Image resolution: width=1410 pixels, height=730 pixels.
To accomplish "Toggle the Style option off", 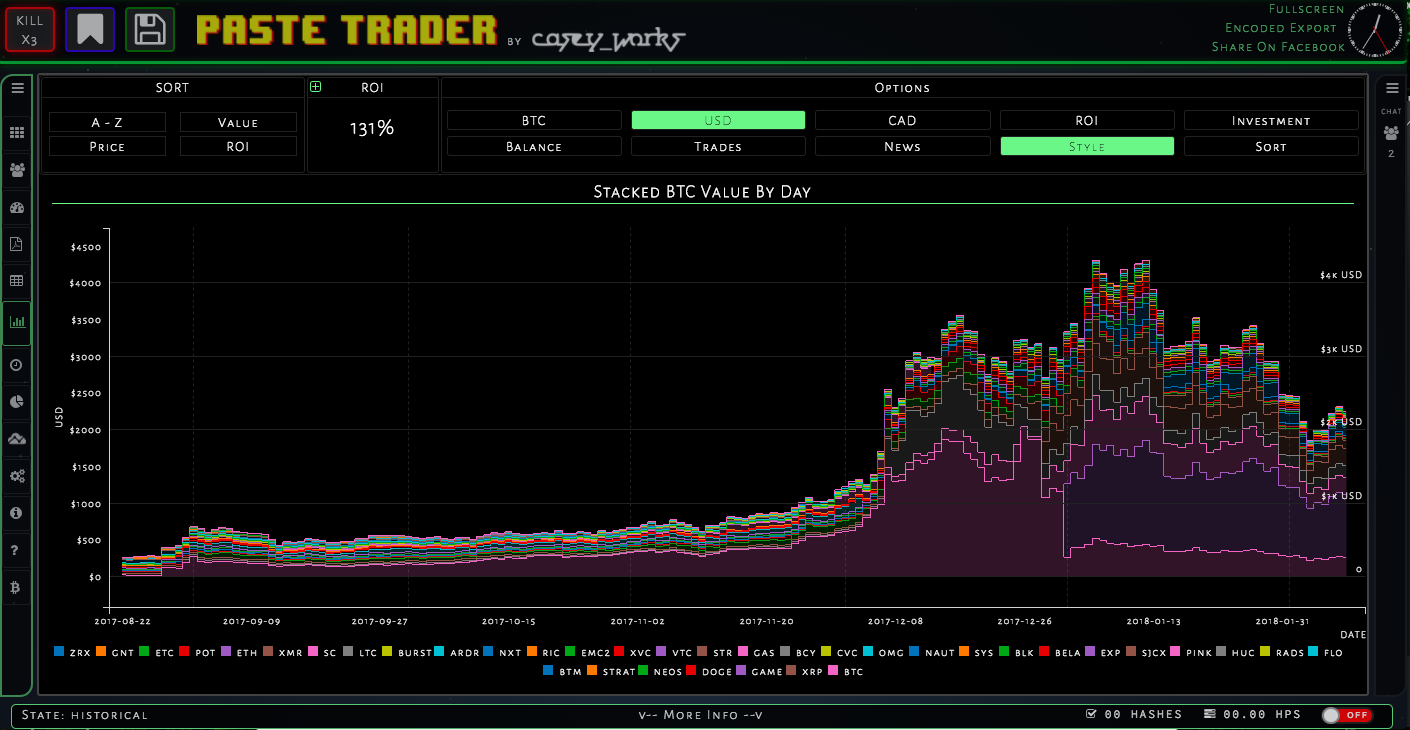I will 1086,145.
